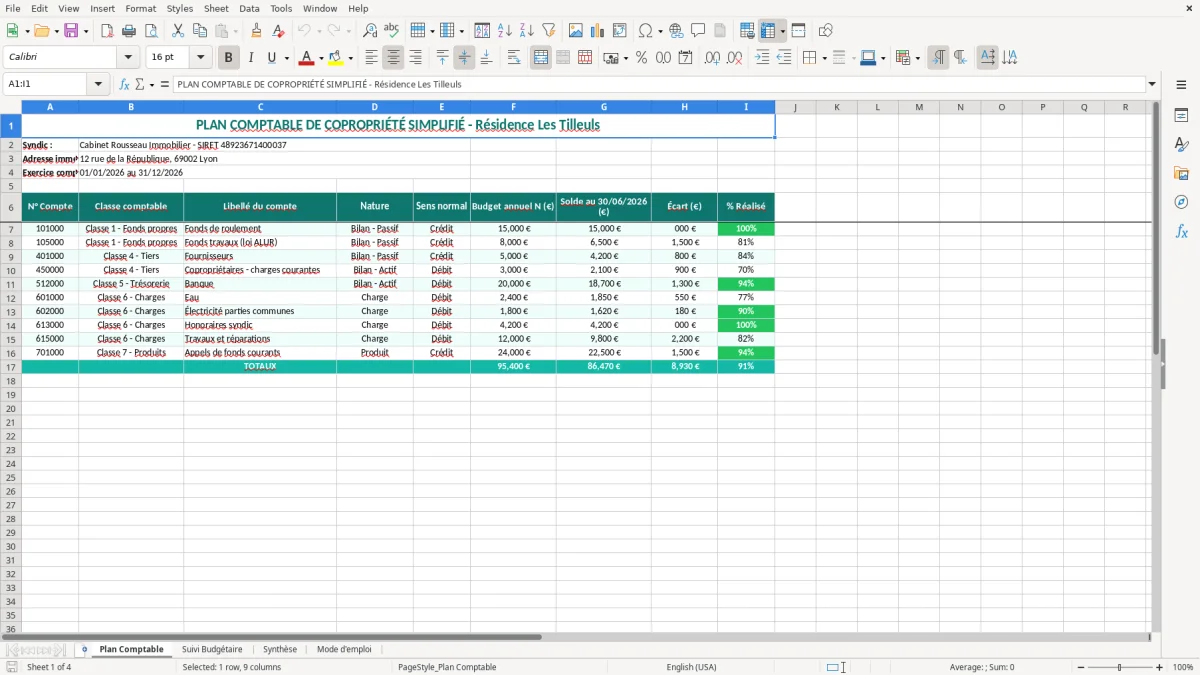Sort descending Z to A

click(526, 31)
